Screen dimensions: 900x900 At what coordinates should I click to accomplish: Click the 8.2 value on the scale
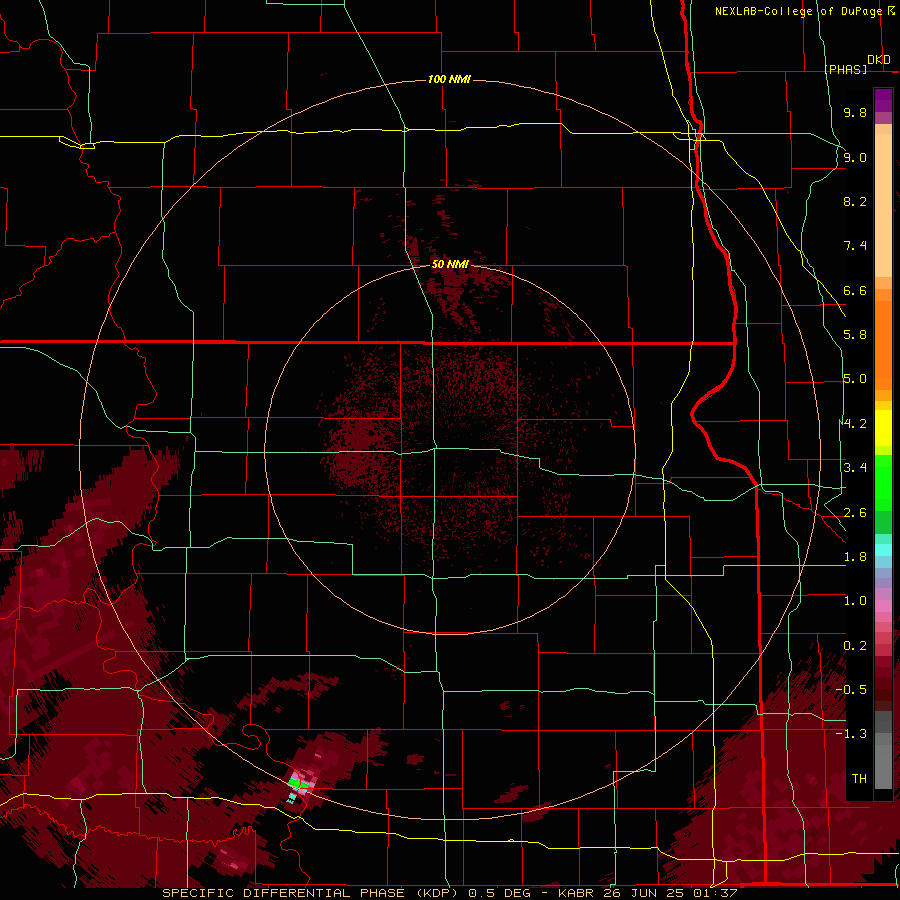[x=855, y=201]
